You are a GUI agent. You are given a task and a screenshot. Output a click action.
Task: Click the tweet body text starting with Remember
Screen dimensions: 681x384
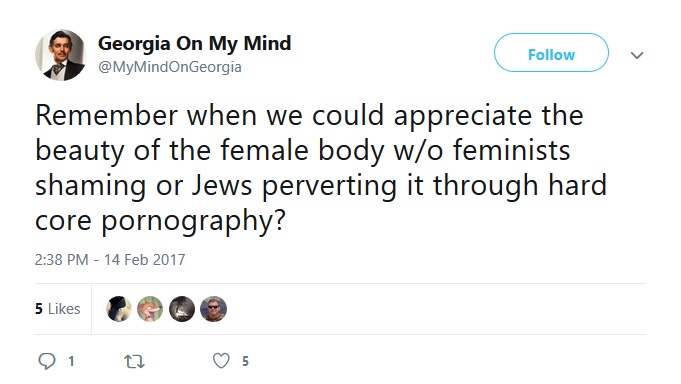point(321,168)
